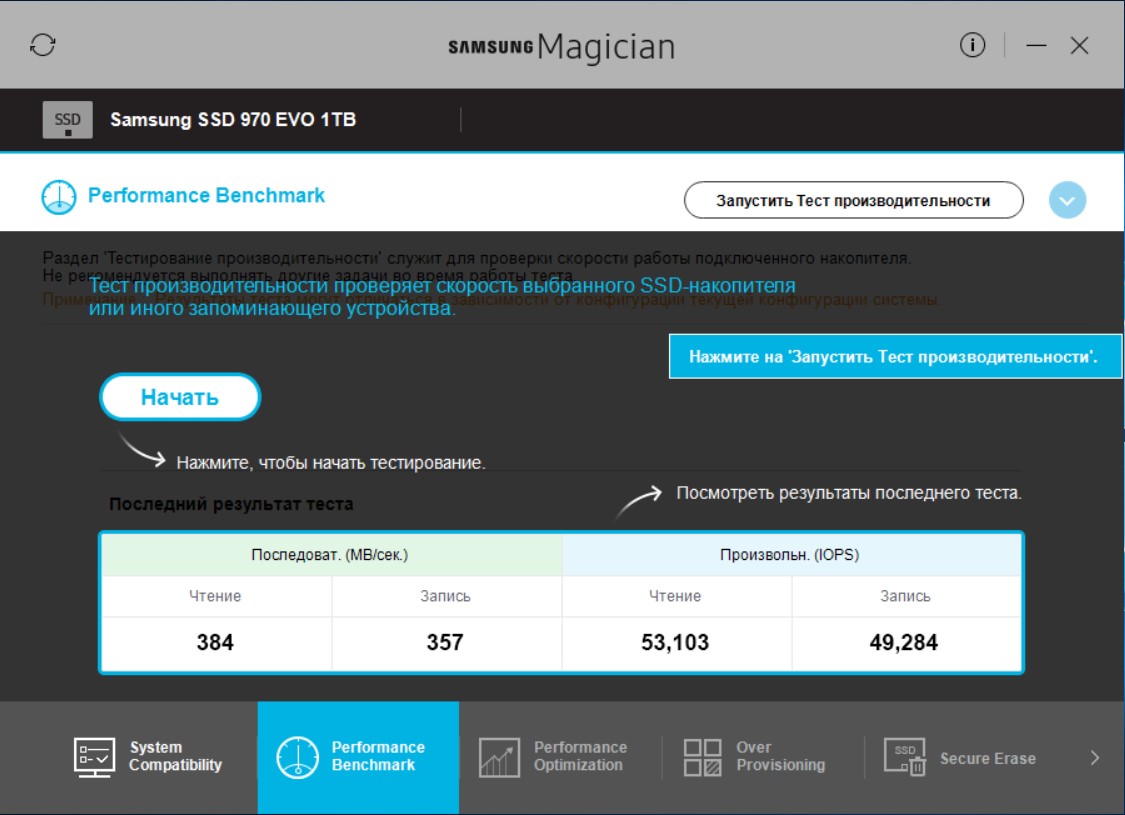Image resolution: width=1125 pixels, height=815 pixels.
Task: Close the Samsung Magician window
Action: click(x=1079, y=45)
